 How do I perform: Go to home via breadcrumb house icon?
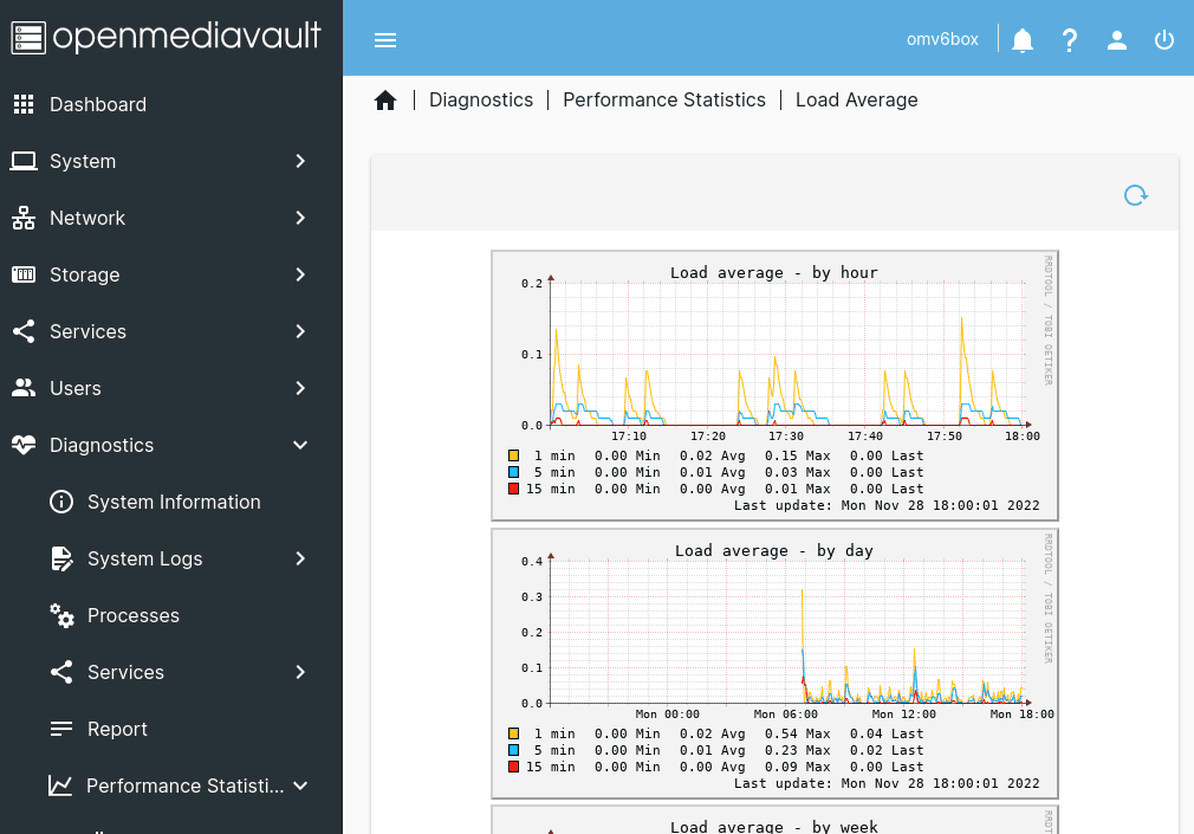click(385, 100)
